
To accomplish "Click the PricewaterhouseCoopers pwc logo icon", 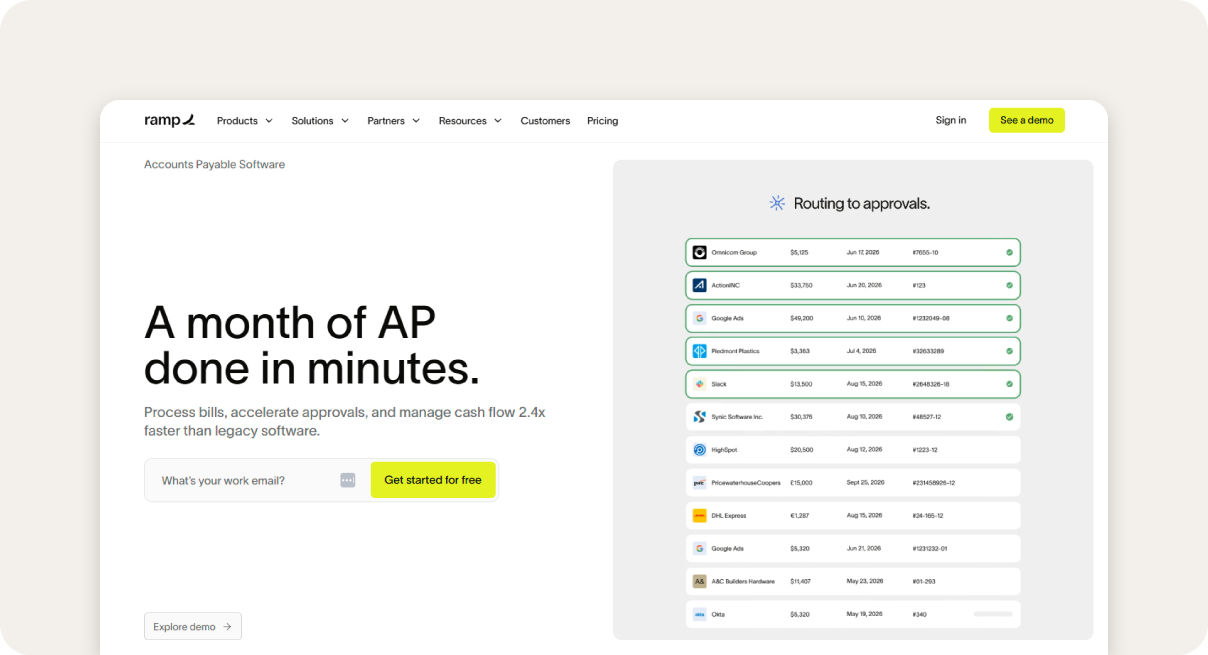I will tap(699, 483).
